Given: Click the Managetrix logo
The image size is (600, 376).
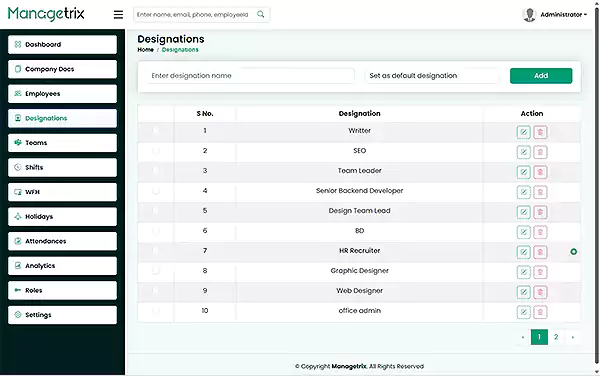Looking at the screenshot, I should tap(46, 14).
